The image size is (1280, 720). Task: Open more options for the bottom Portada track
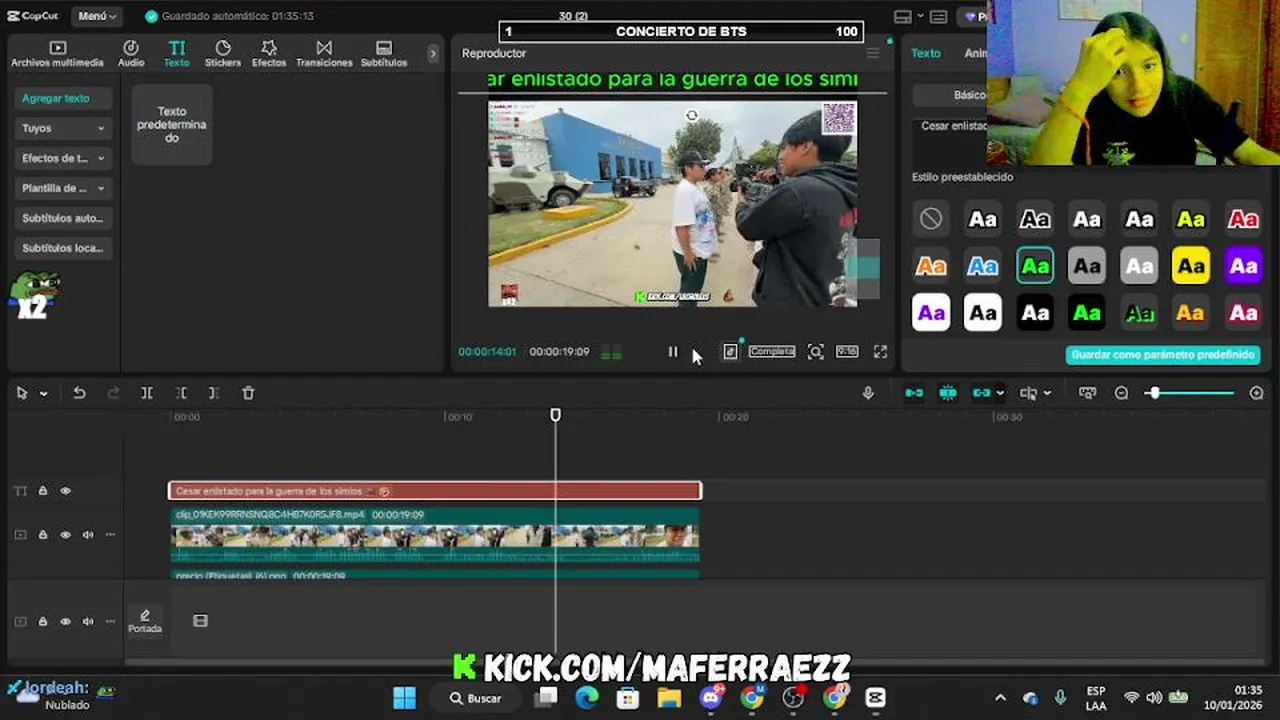coord(110,621)
